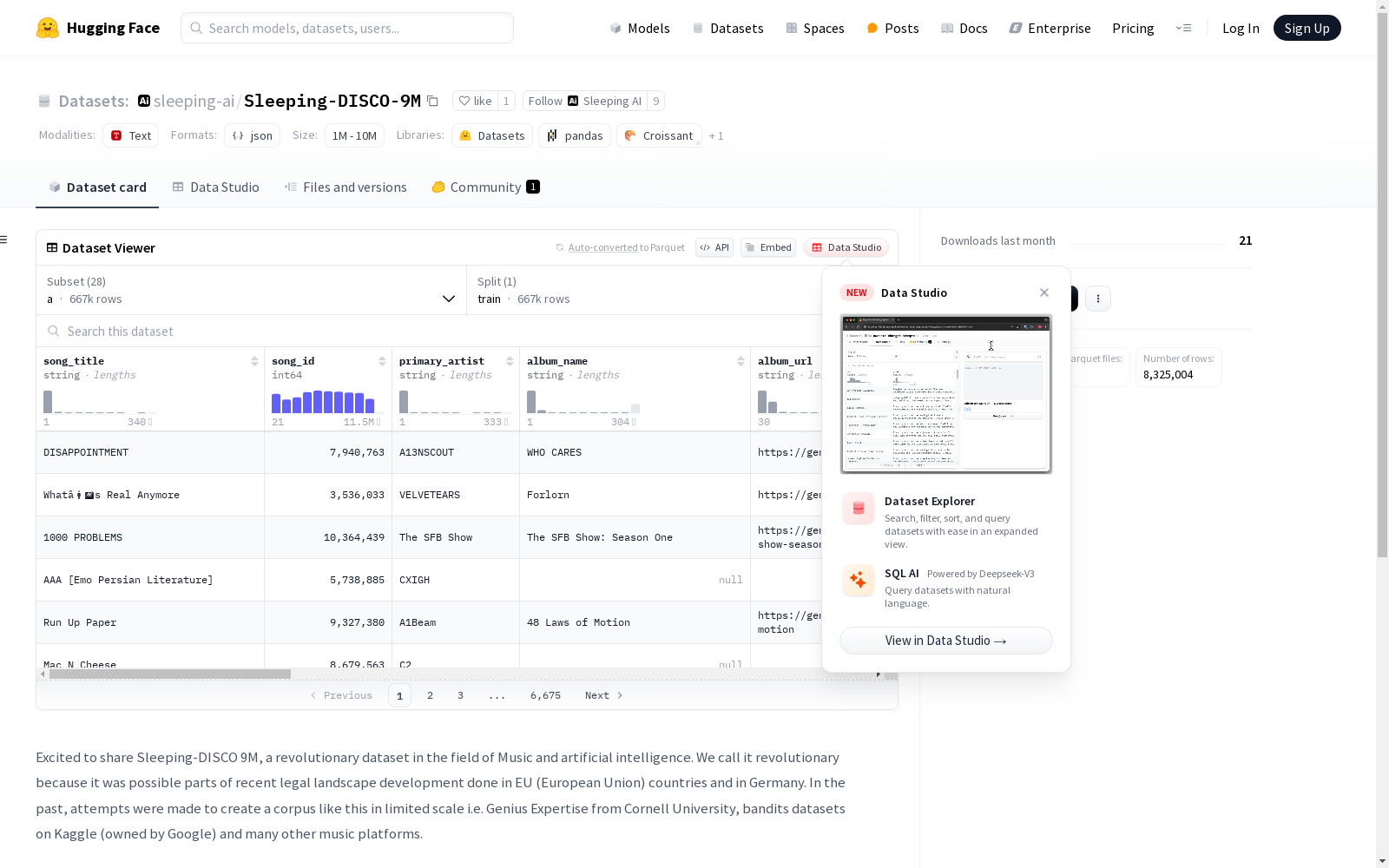Image resolution: width=1389 pixels, height=868 pixels.
Task: Click View in Data Studio
Action: click(x=946, y=641)
